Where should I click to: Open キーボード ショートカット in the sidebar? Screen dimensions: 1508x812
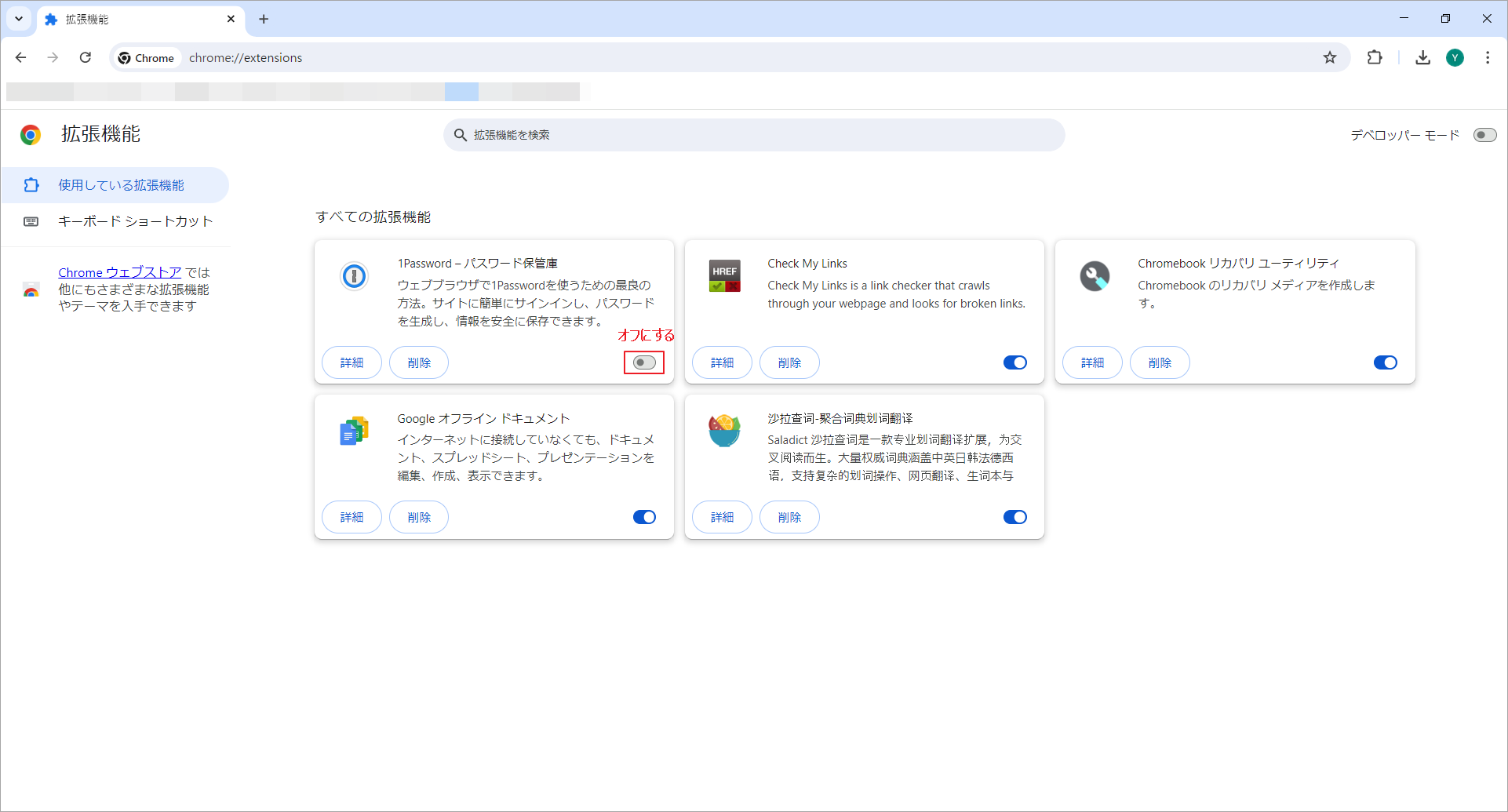click(115, 221)
